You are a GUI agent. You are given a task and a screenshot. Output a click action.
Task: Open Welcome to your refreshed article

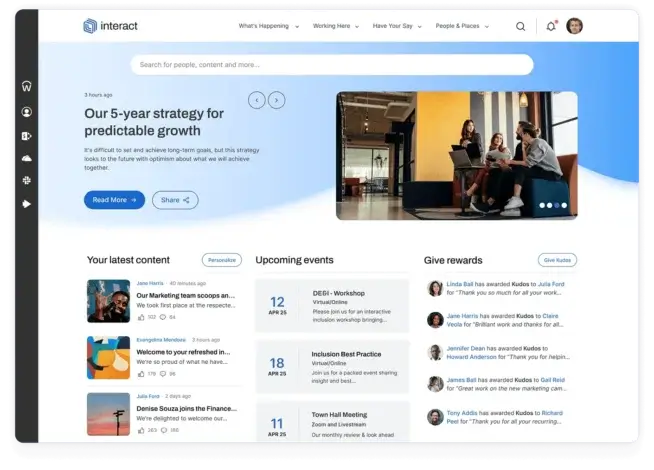coord(183,352)
